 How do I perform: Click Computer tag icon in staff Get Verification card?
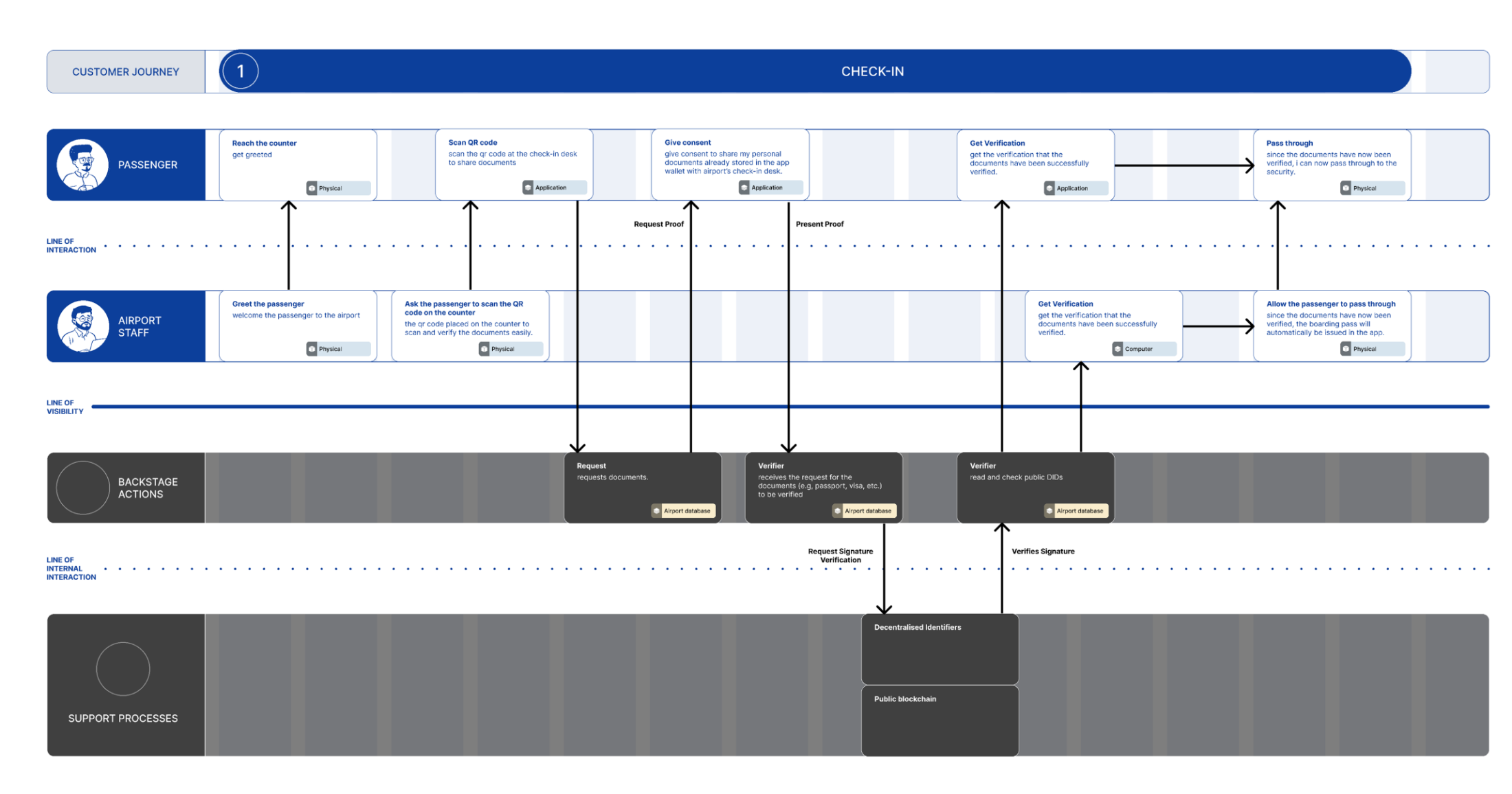coord(1118,349)
